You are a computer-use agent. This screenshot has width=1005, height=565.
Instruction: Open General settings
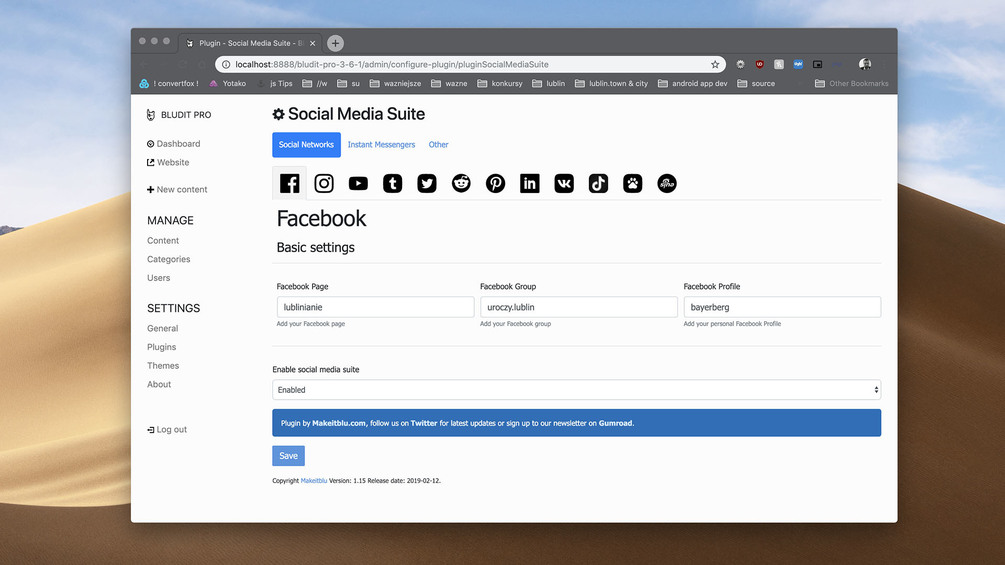click(x=162, y=328)
